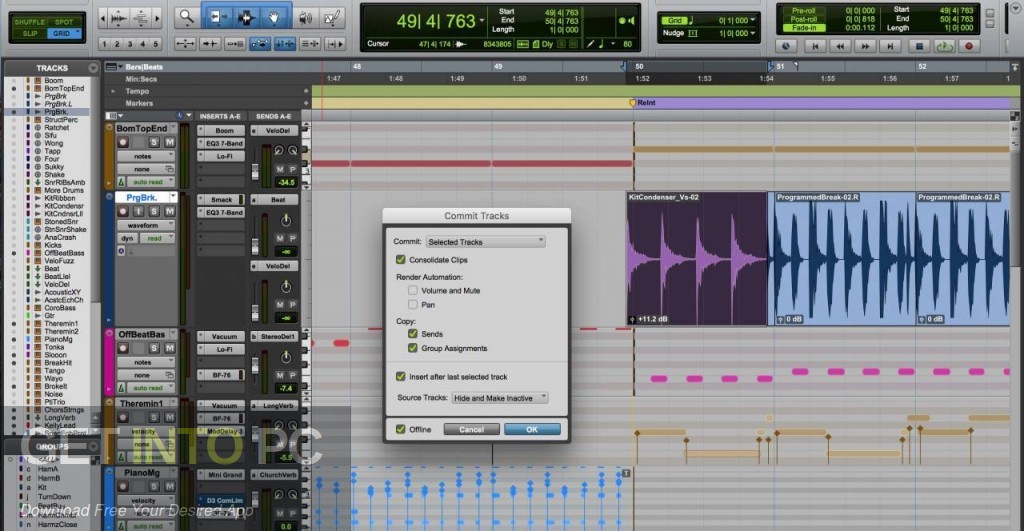Select the Pencil tool
Image resolution: width=1024 pixels, height=531 pixels.
tap(332, 18)
